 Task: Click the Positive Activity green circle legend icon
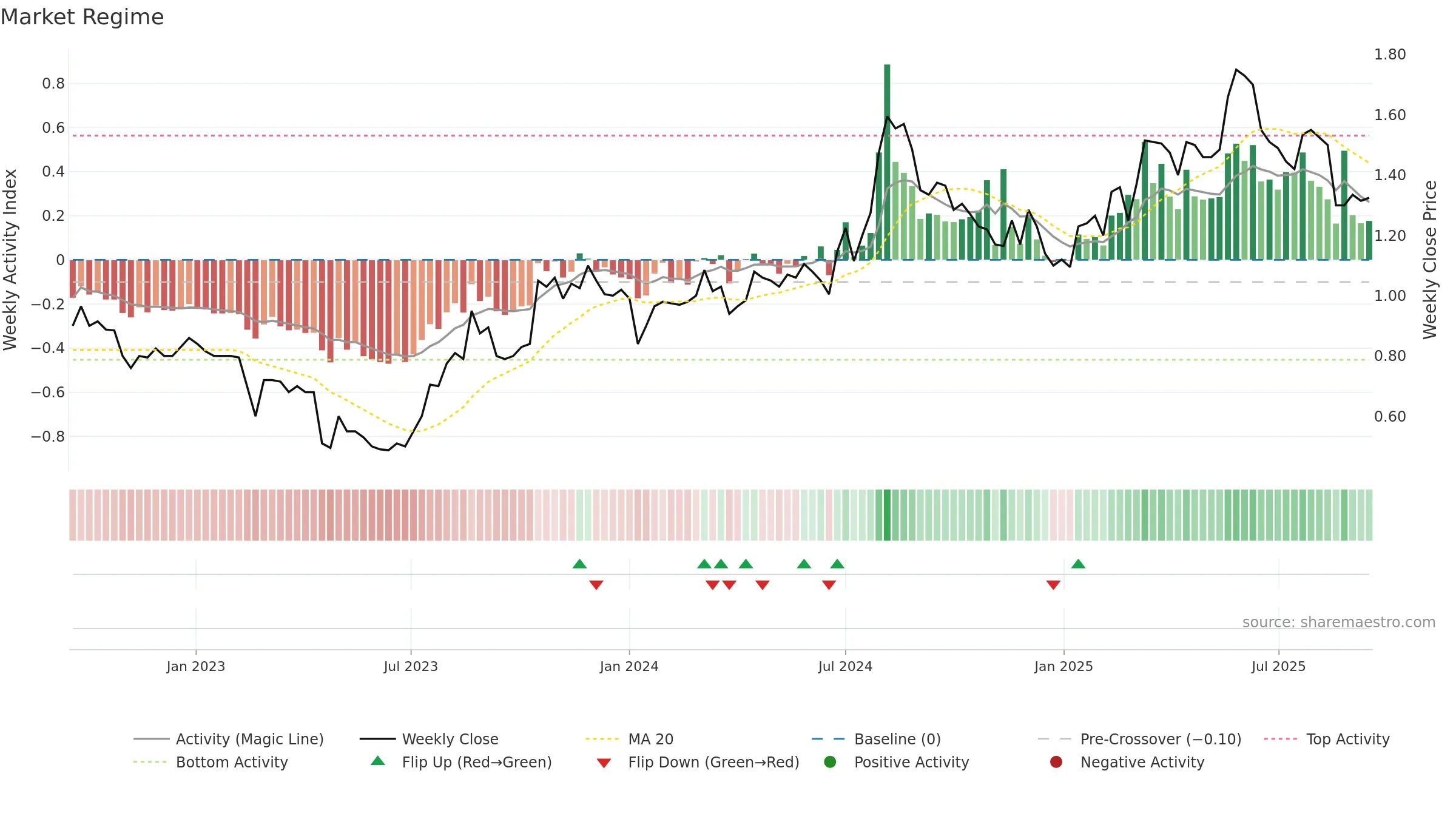(830, 762)
